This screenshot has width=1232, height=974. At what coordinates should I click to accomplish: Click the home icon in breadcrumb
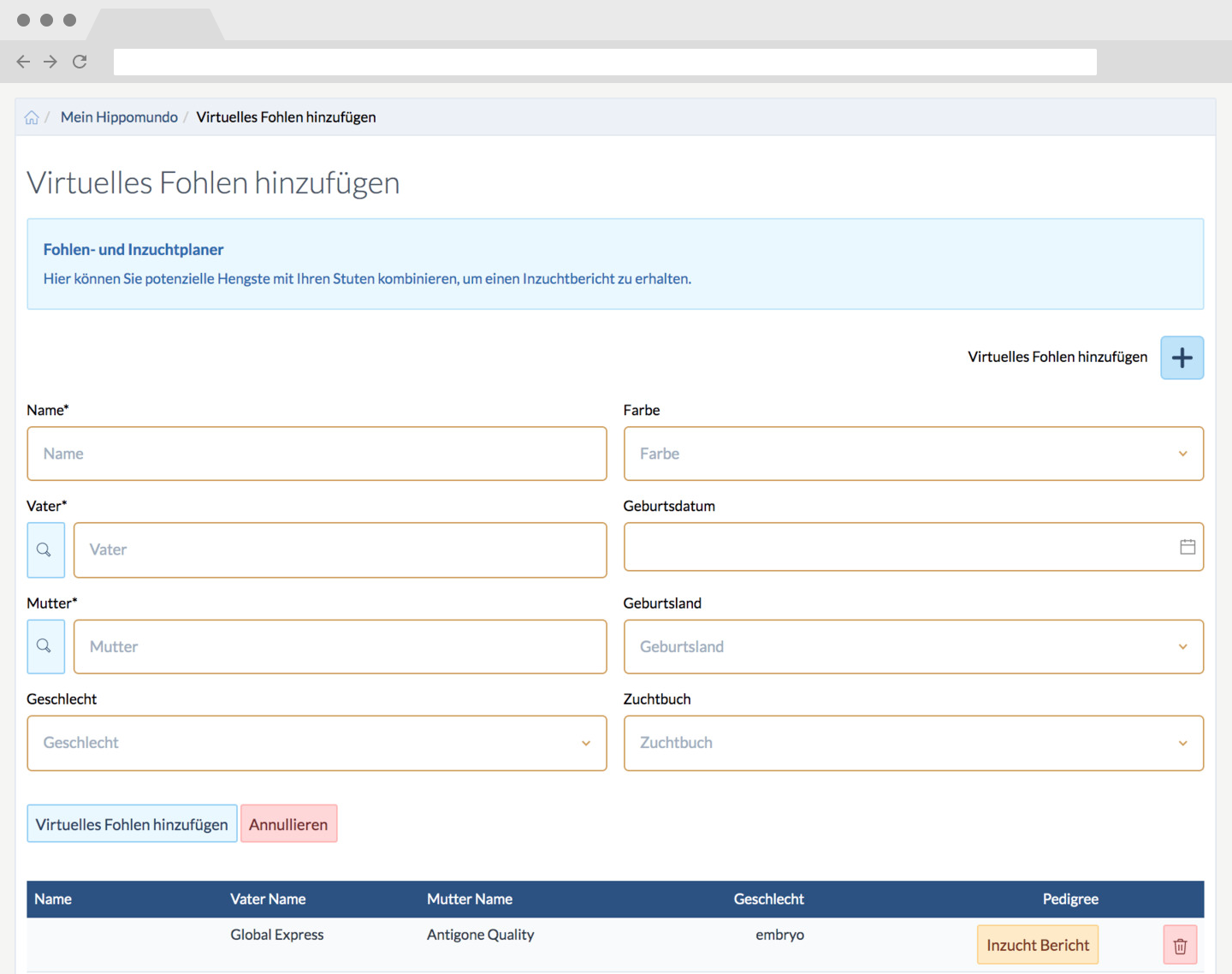[32, 117]
